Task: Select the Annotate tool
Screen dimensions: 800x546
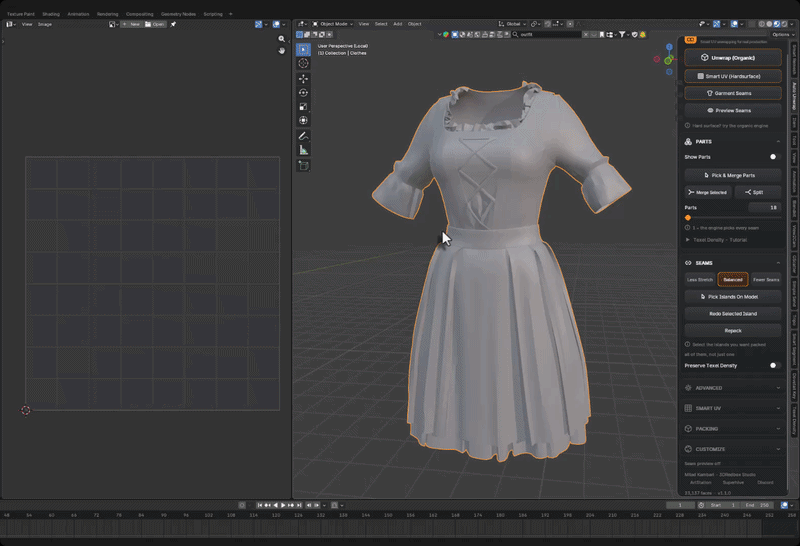Action: pos(303,136)
